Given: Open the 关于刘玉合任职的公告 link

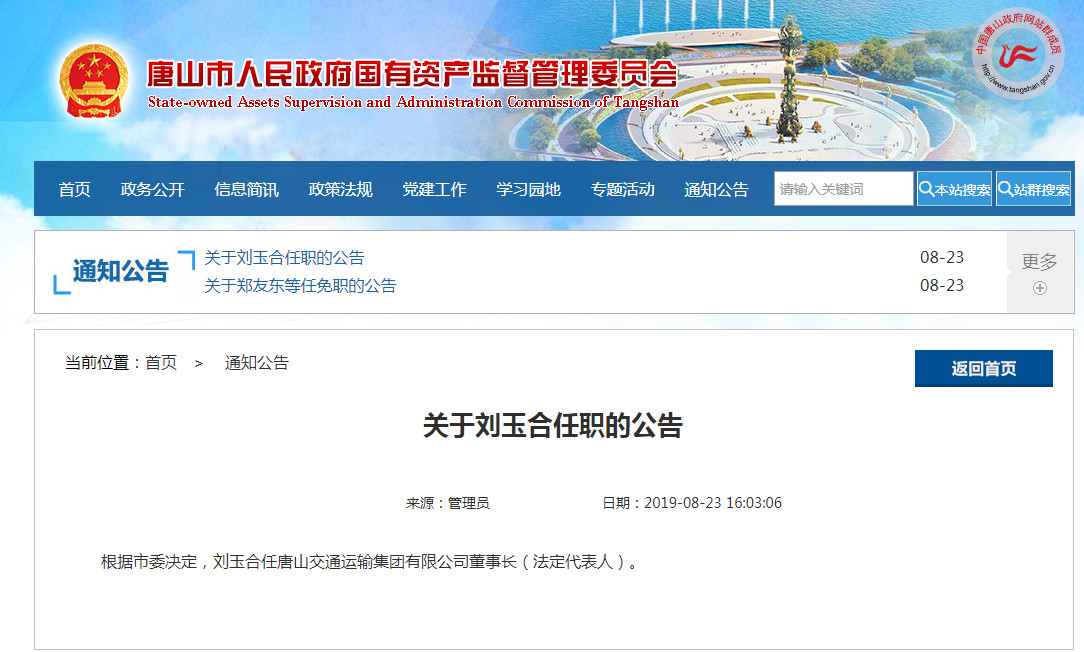Looking at the screenshot, I should [284, 258].
